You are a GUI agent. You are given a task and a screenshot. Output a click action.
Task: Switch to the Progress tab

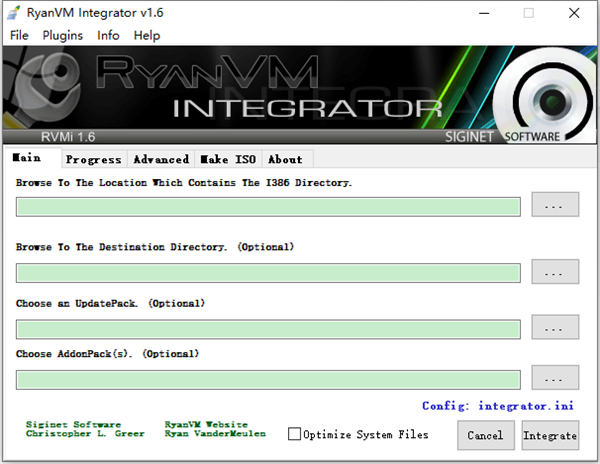(94, 159)
